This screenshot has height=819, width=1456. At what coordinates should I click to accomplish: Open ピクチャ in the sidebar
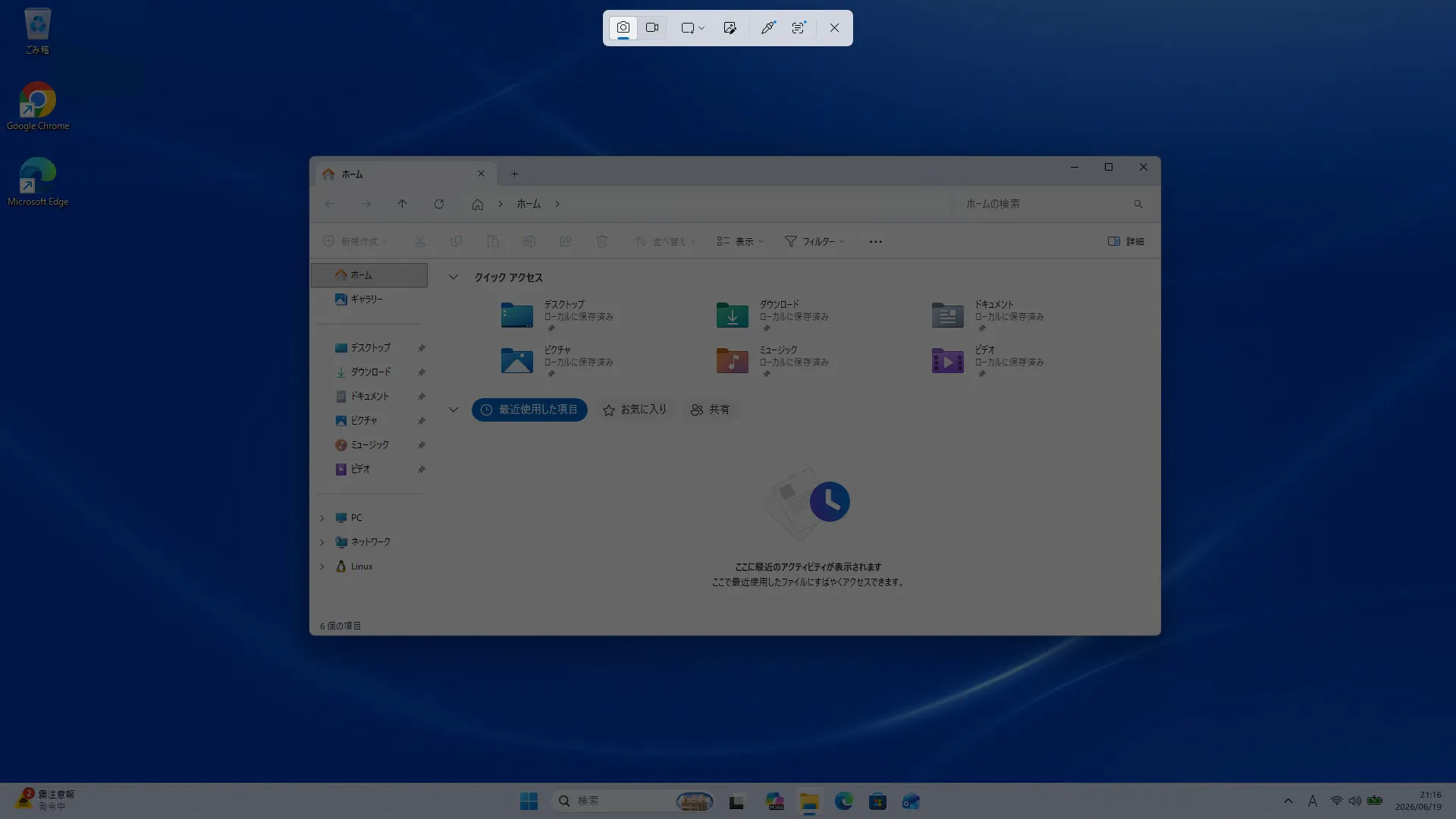pyautogui.click(x=369, y=421)
